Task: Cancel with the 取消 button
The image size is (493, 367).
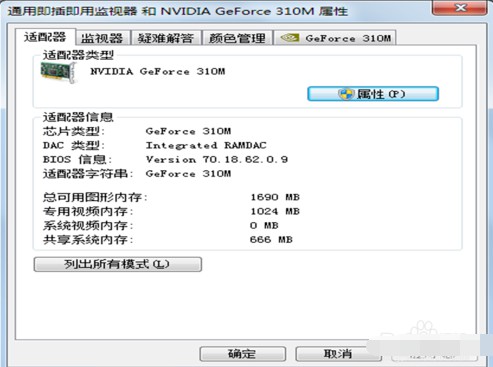Action: pos(338,354)
